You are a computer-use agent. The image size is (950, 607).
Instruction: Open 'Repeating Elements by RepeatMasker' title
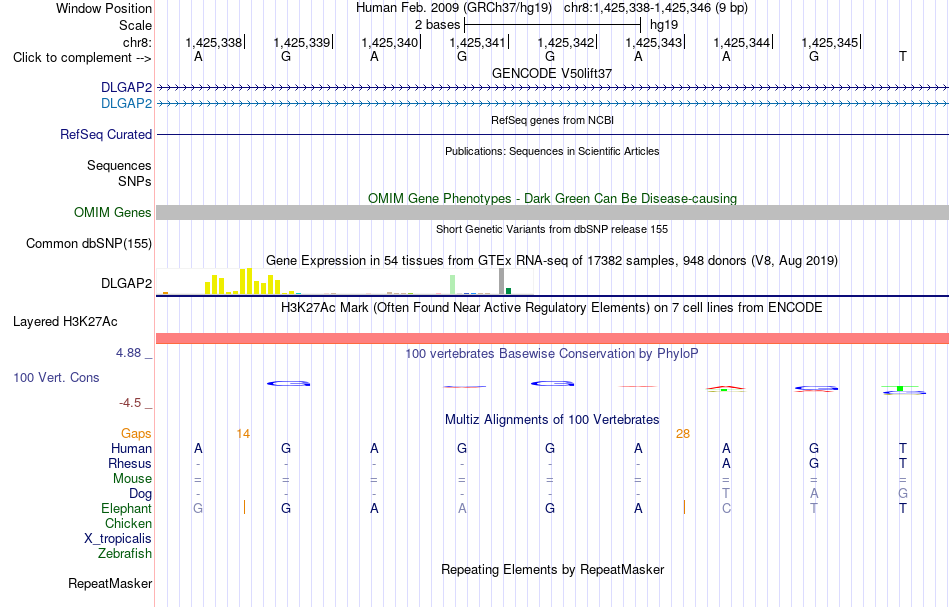tap(552, 569)
